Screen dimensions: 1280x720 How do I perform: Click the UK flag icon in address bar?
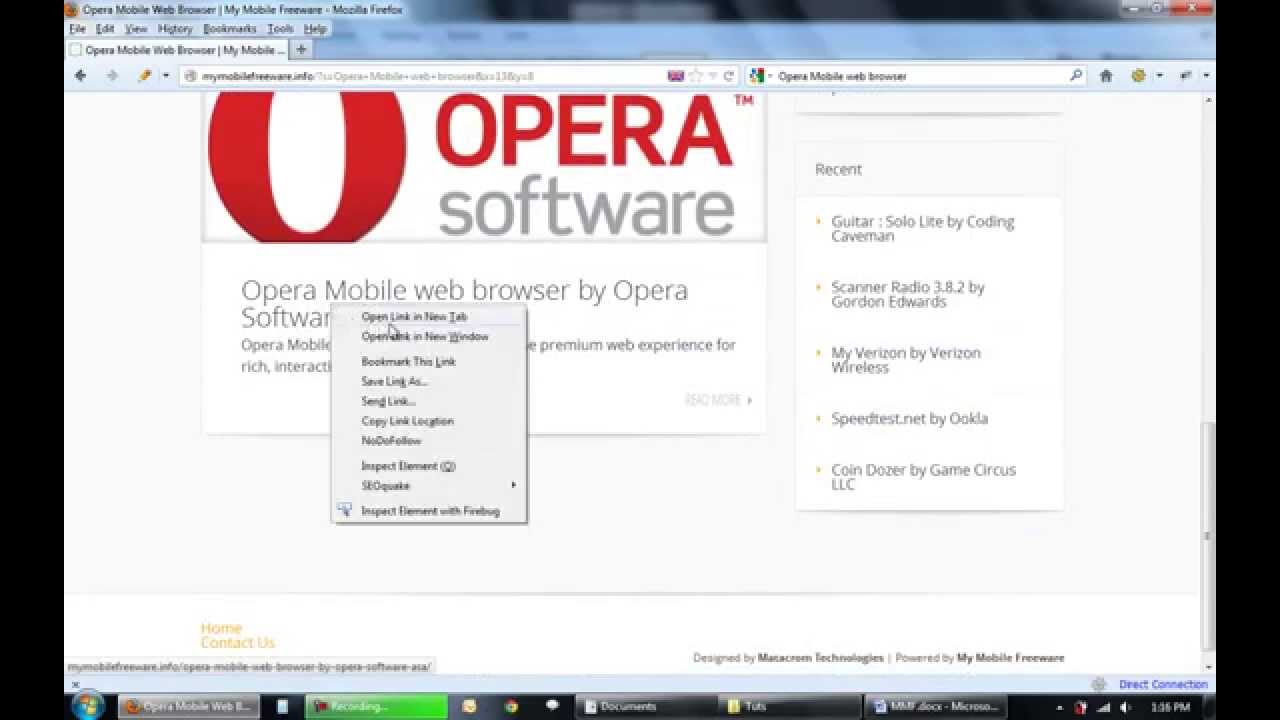676,76
